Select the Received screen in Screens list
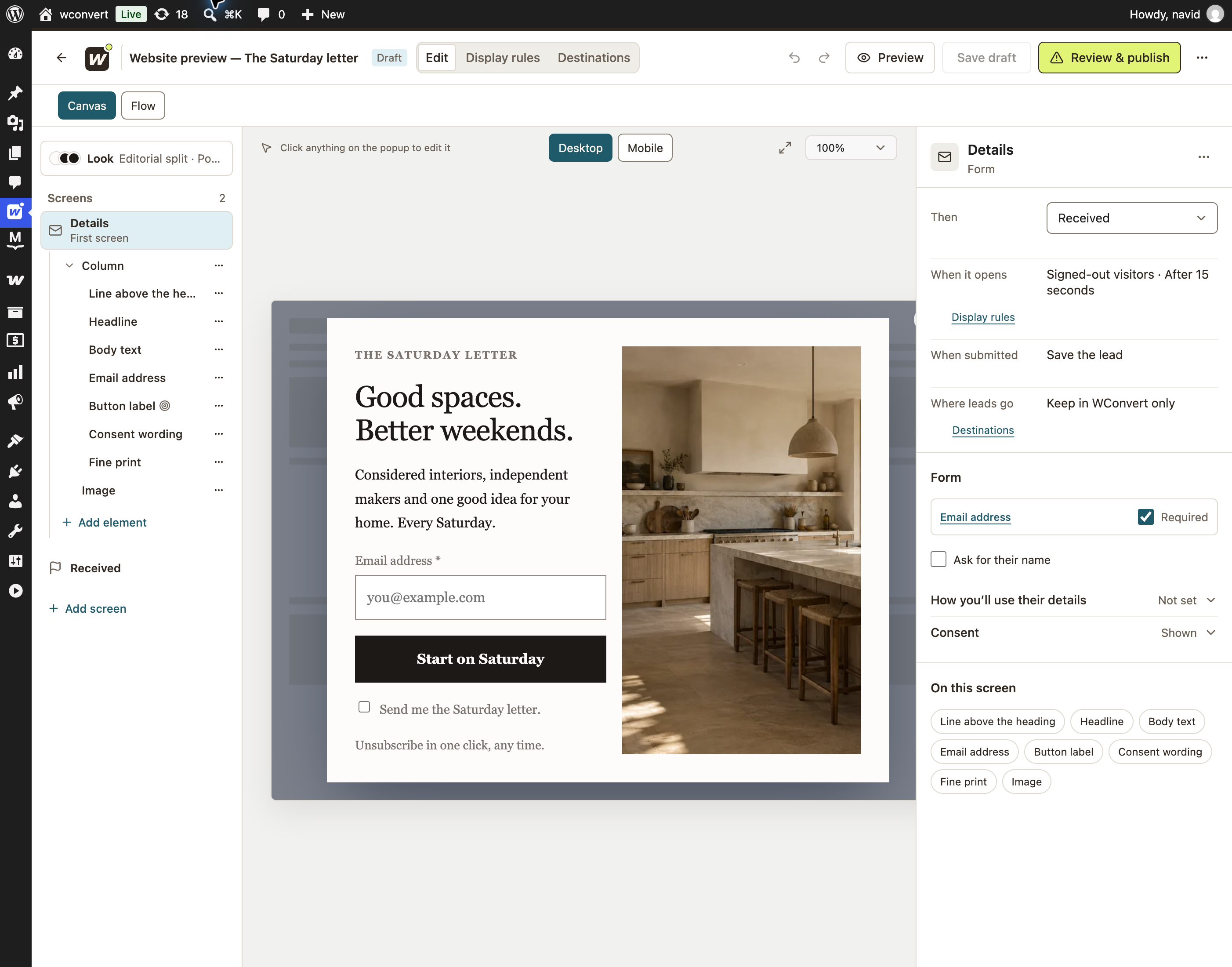This screenshot has height=967, width=1232. click(136, 568)
